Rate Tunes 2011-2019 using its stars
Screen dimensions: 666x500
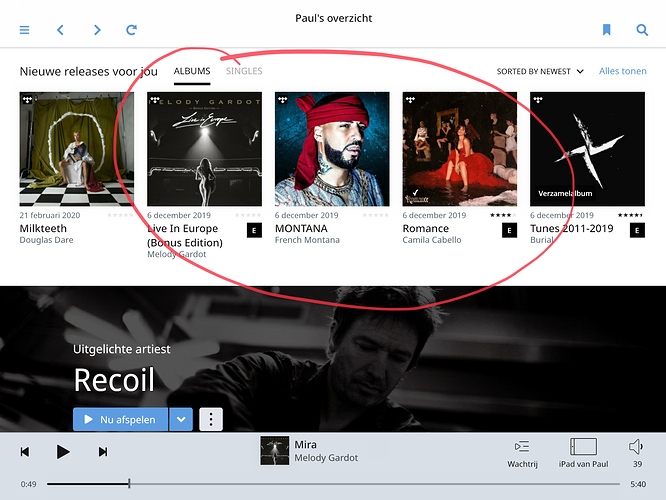click(631, 215)
